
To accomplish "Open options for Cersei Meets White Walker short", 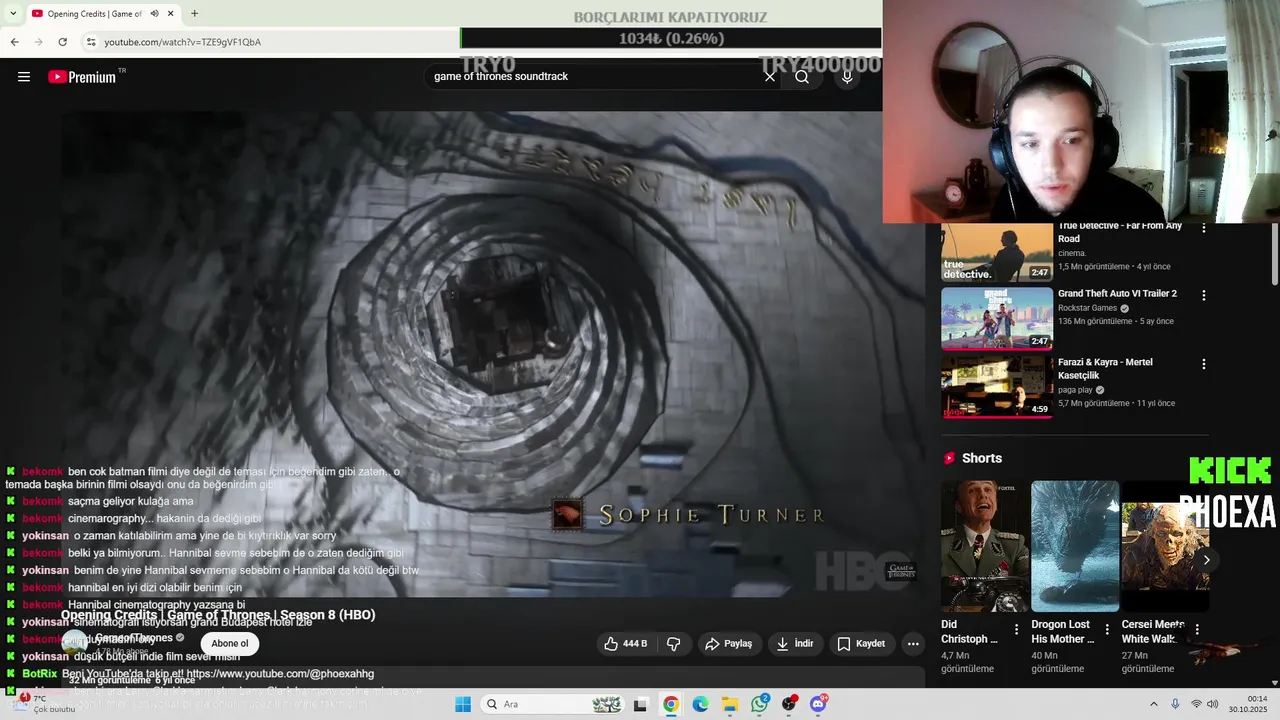I will (x=1197, y=630).
